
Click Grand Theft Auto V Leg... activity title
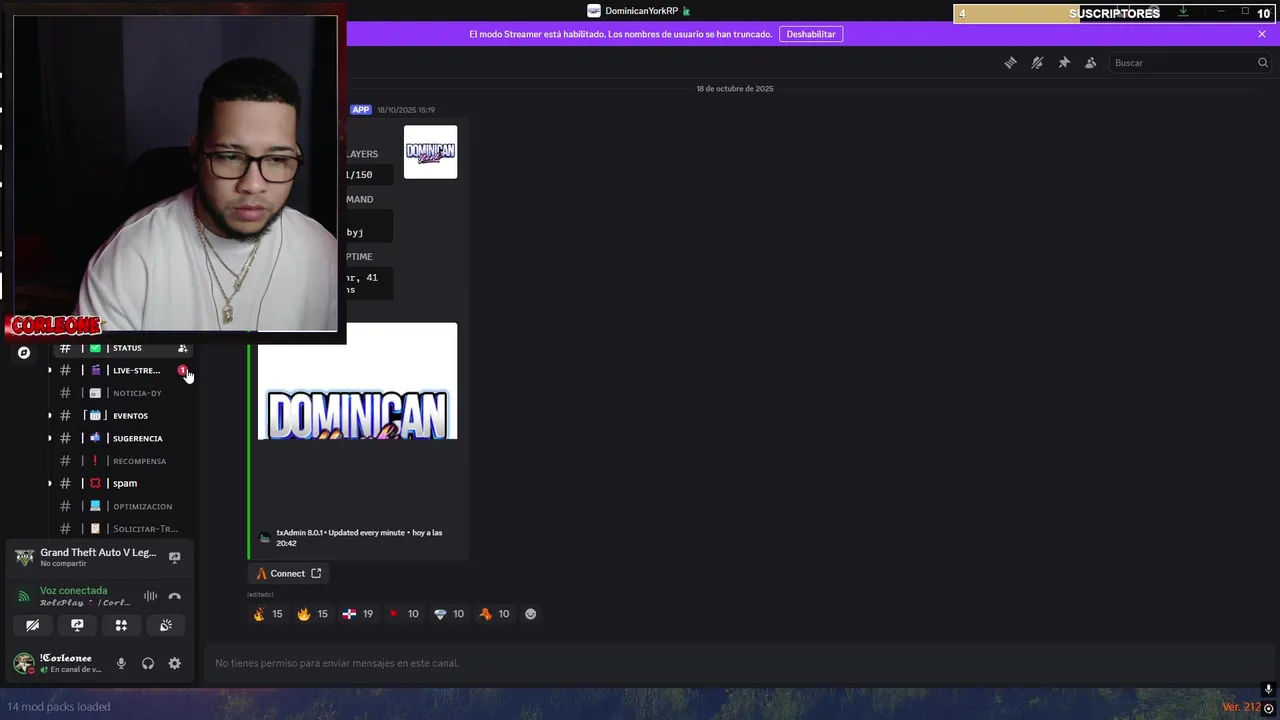(x=98, y=552)
